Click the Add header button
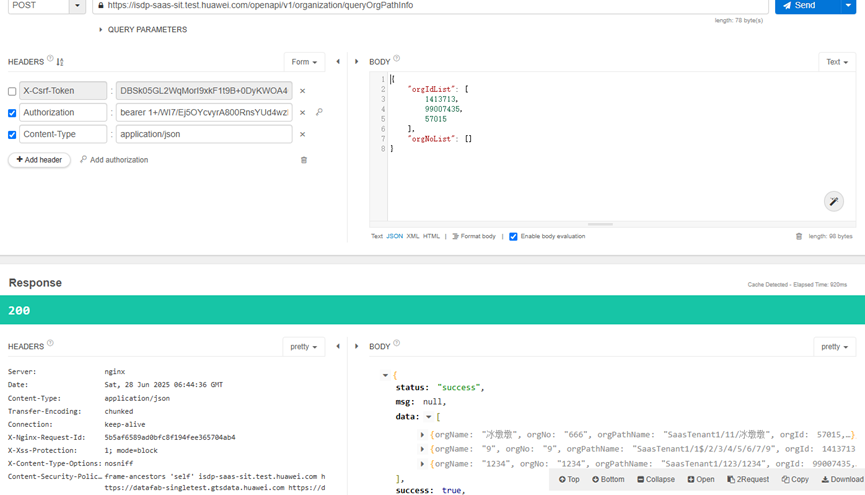The width and height of the screenshot is (865, 495). (x=39, y=160)
